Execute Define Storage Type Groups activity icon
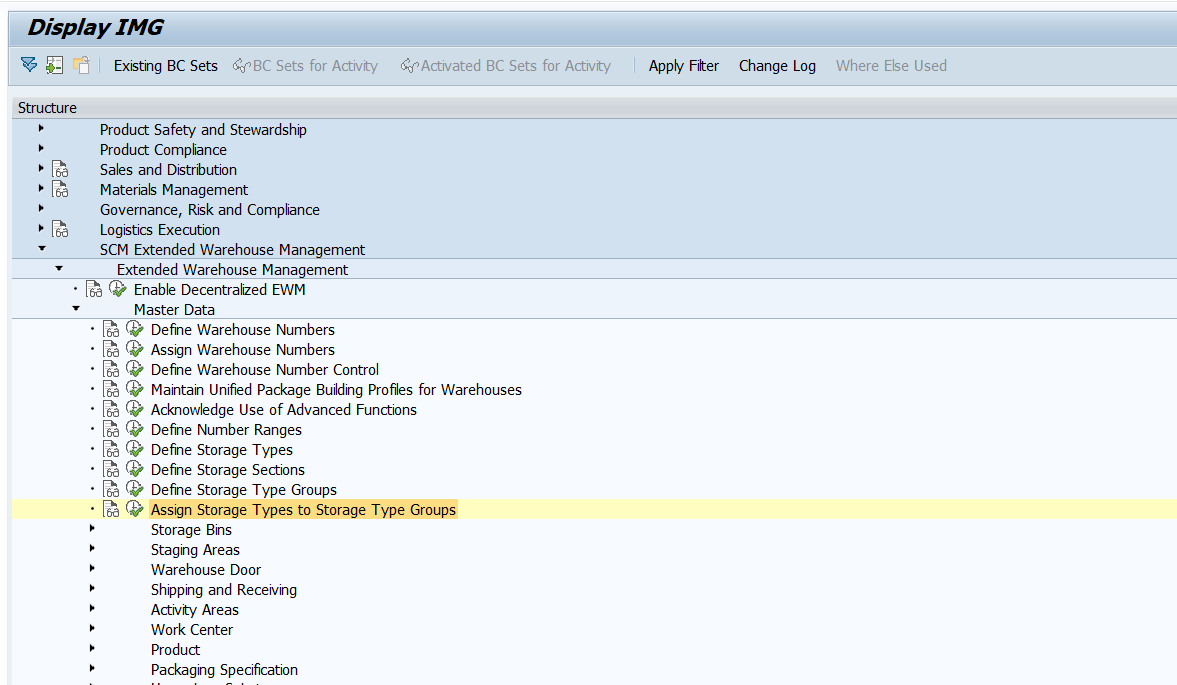The height and width of the screenshot is (685, 1177). click(134, 488)
